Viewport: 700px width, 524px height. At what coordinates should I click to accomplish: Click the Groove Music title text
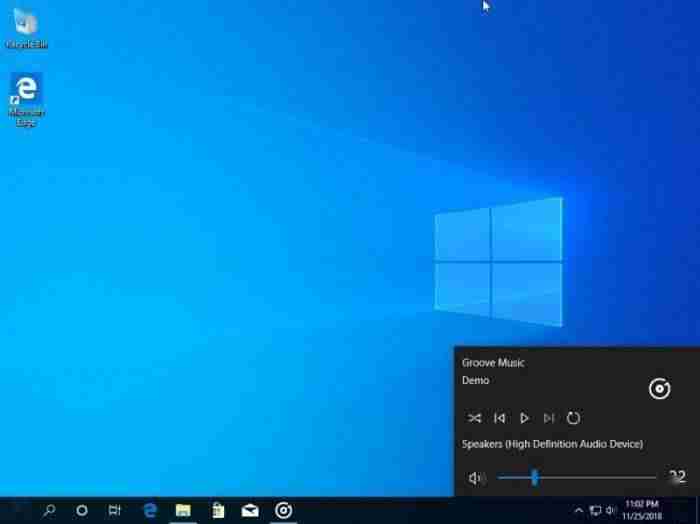493,362
